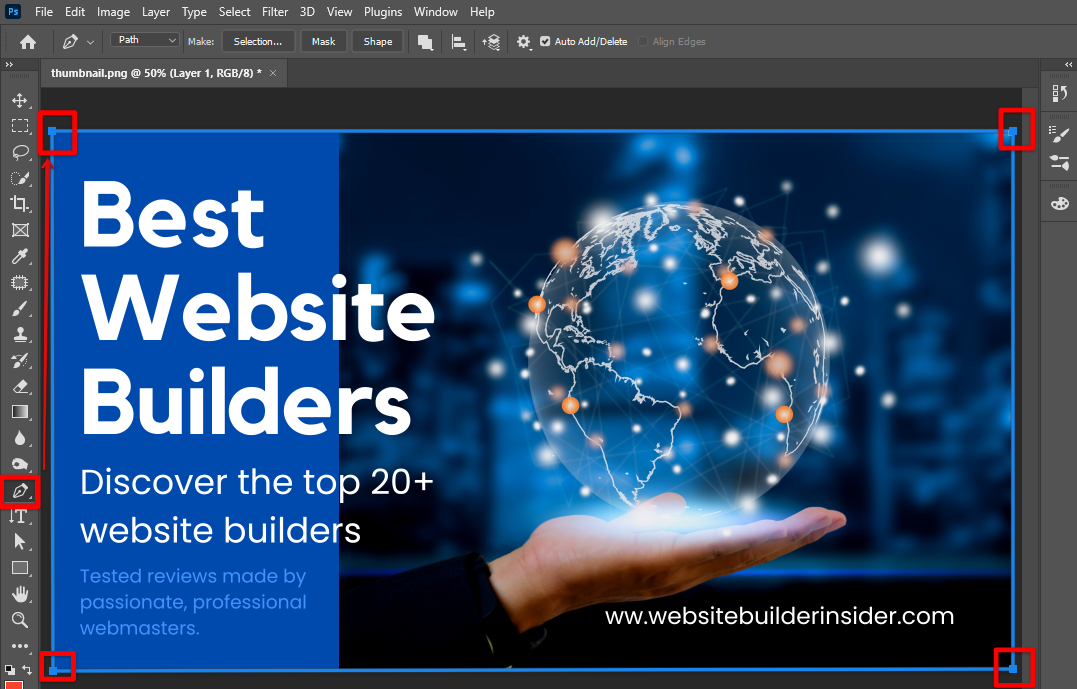This screenshot has height=689, width=1077.
Task: Open the Brushes panel icon
Action: click(1059, 134)
